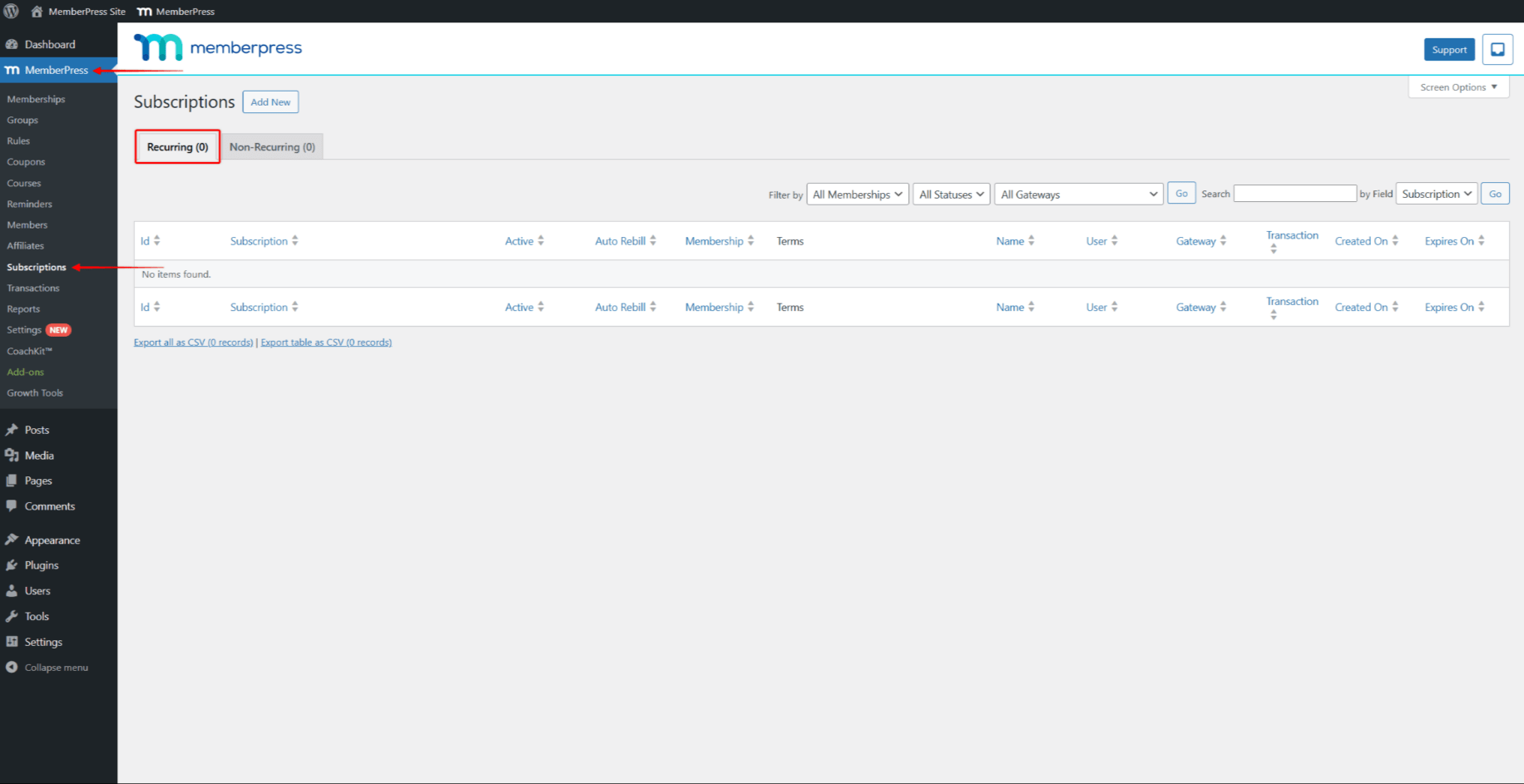Open Posts via the pushpin icon
Viewport: 1524px width, 784px height.
tap(12, 430)
